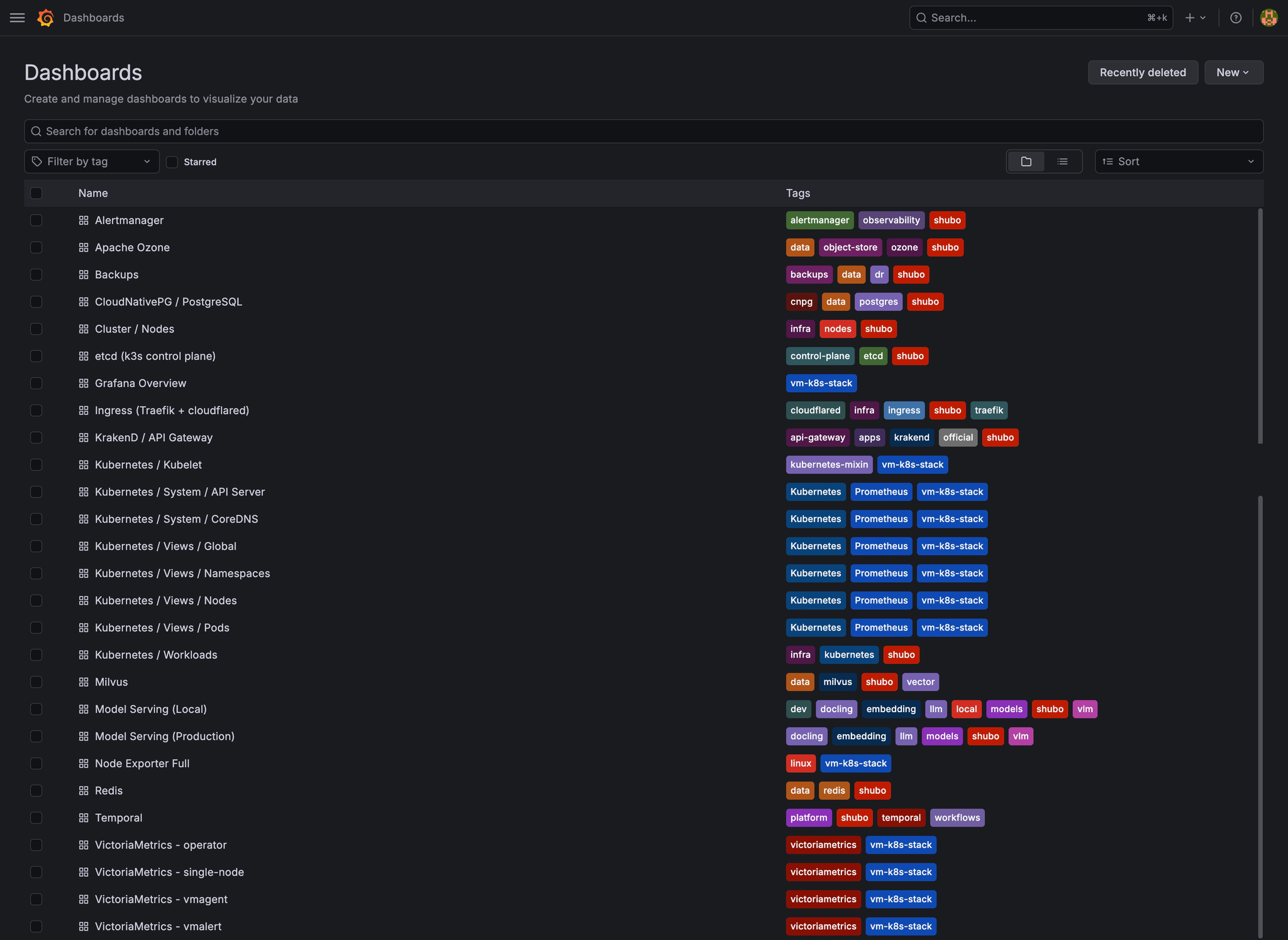
Task: Click the magnifier icon in dashboard search
Action: tap(36, 131)
